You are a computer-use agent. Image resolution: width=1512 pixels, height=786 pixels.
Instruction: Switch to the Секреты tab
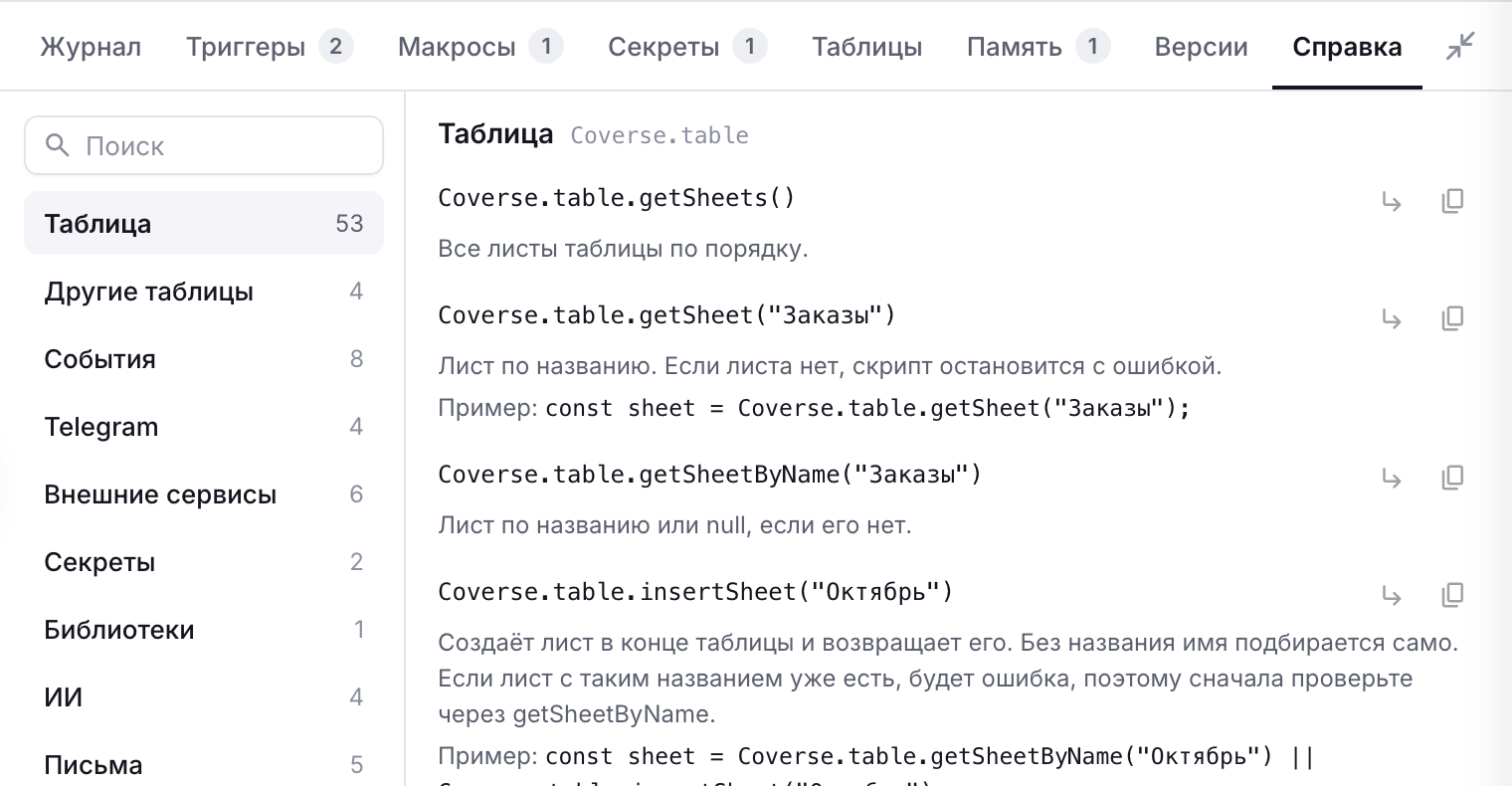(688, 47)
